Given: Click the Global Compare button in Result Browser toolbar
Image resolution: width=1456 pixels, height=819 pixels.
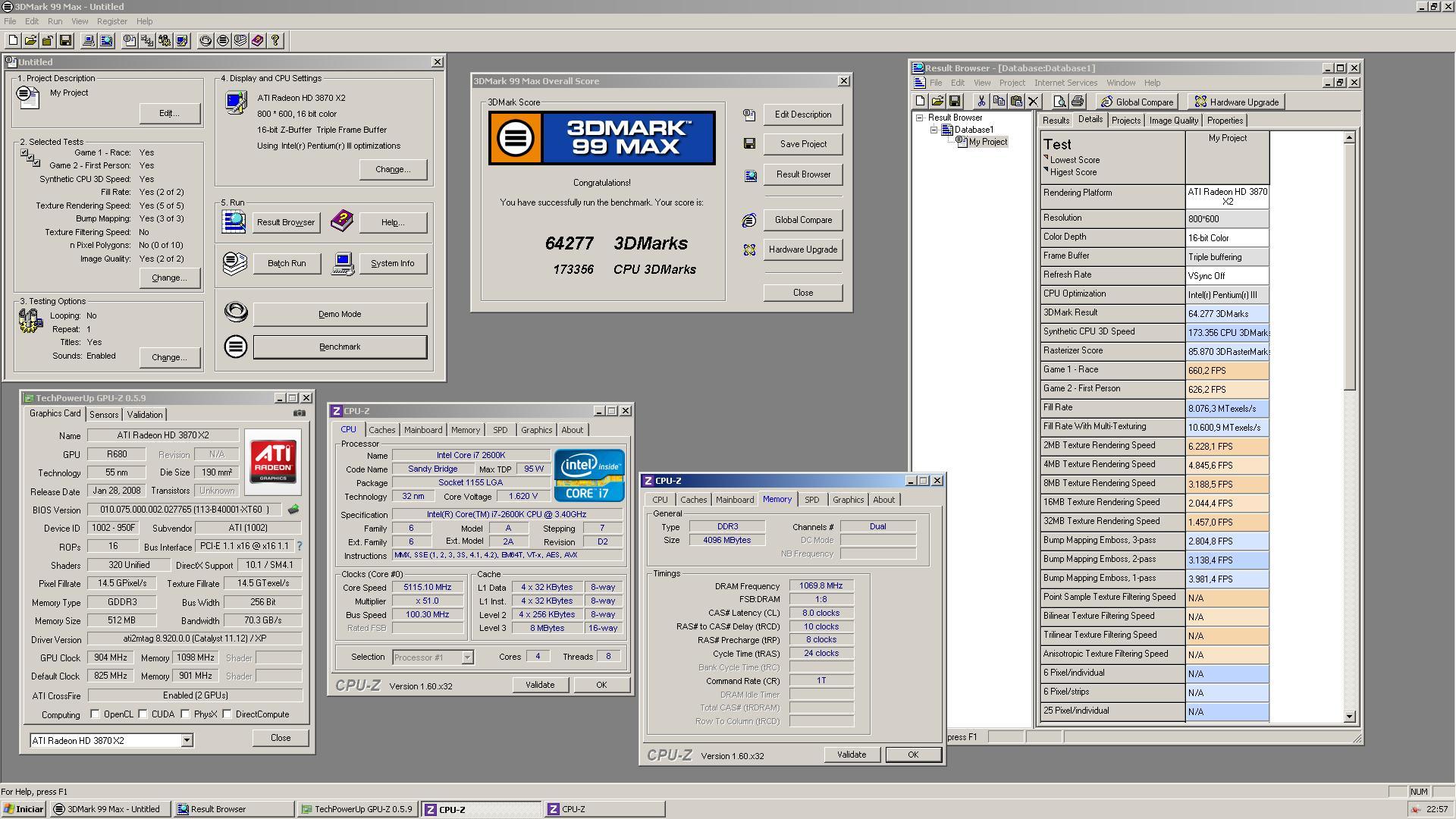Looking at the screenshot, I should click(1137, 102).
